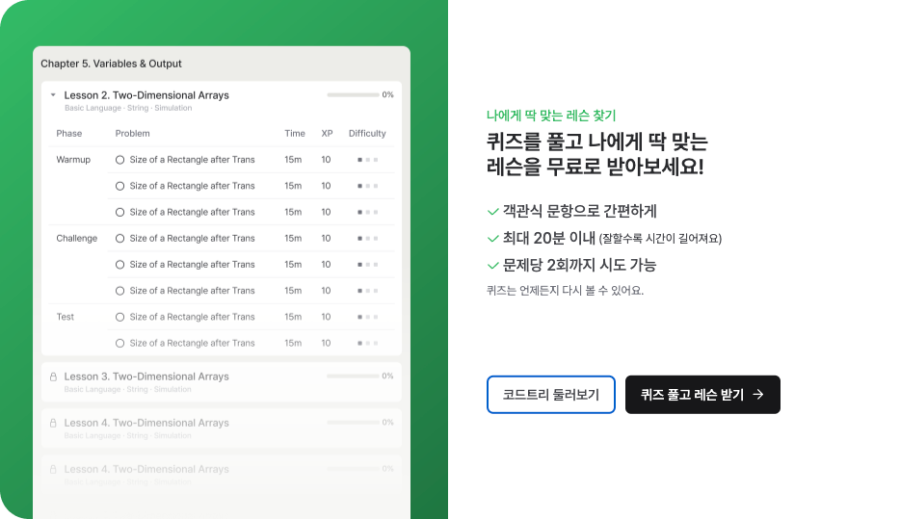The width and height of the screenshot is (900, 519).
Task: Click the Test phase label
Action: tap(65, 317)
